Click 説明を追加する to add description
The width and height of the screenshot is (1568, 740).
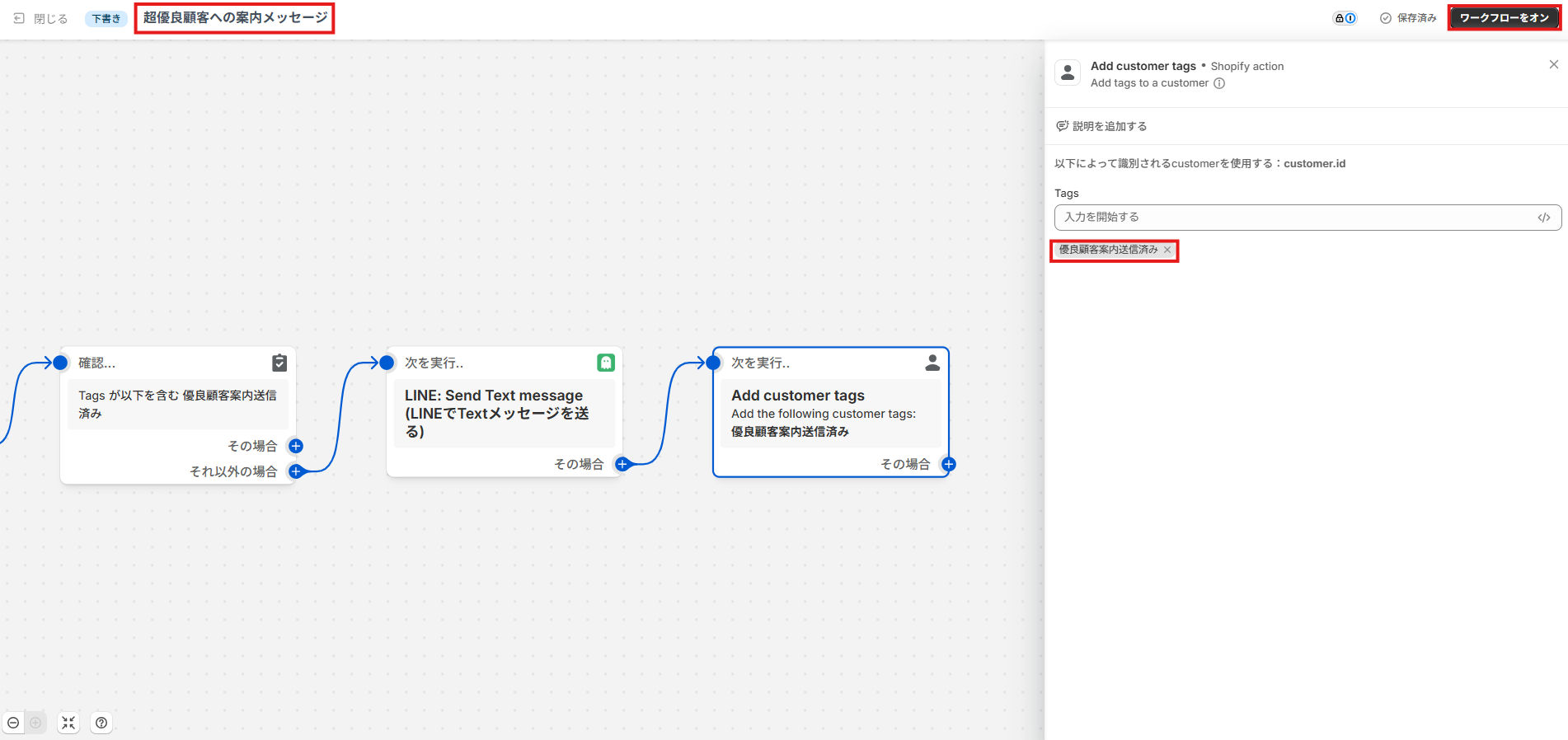coord(1101,126)
